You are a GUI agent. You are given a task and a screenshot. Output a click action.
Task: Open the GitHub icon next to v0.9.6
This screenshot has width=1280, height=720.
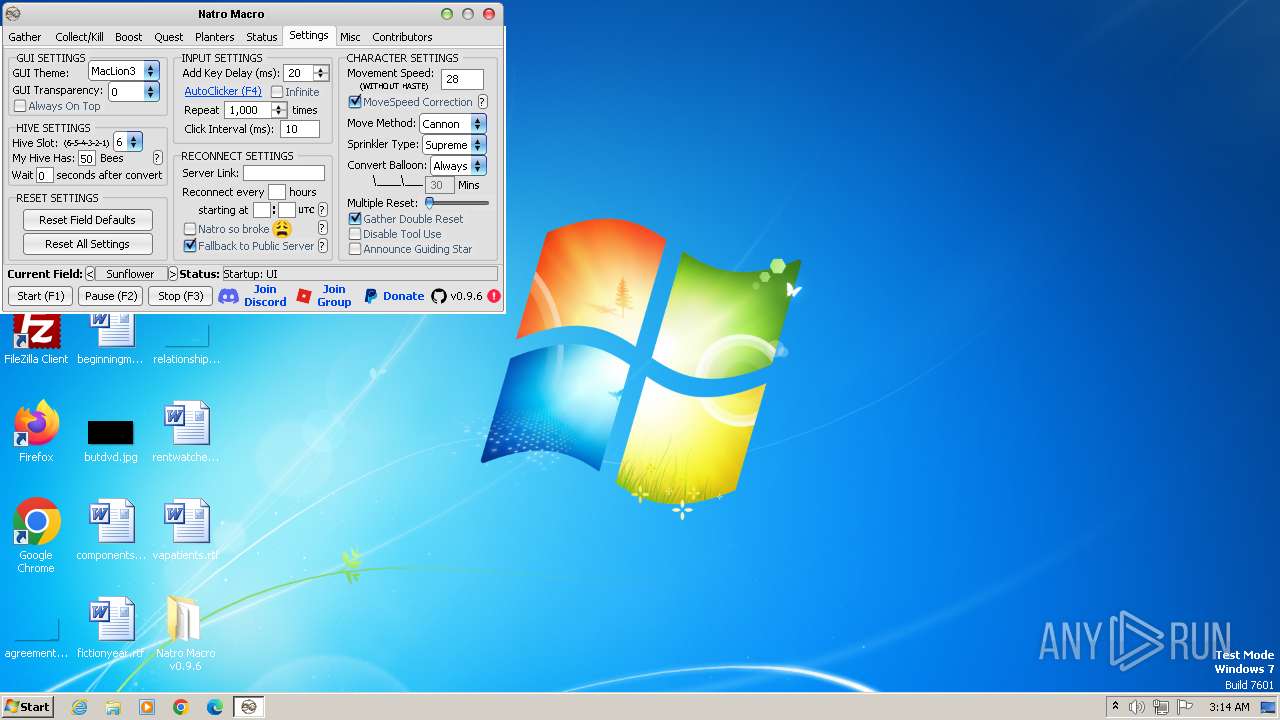point(439,296)
